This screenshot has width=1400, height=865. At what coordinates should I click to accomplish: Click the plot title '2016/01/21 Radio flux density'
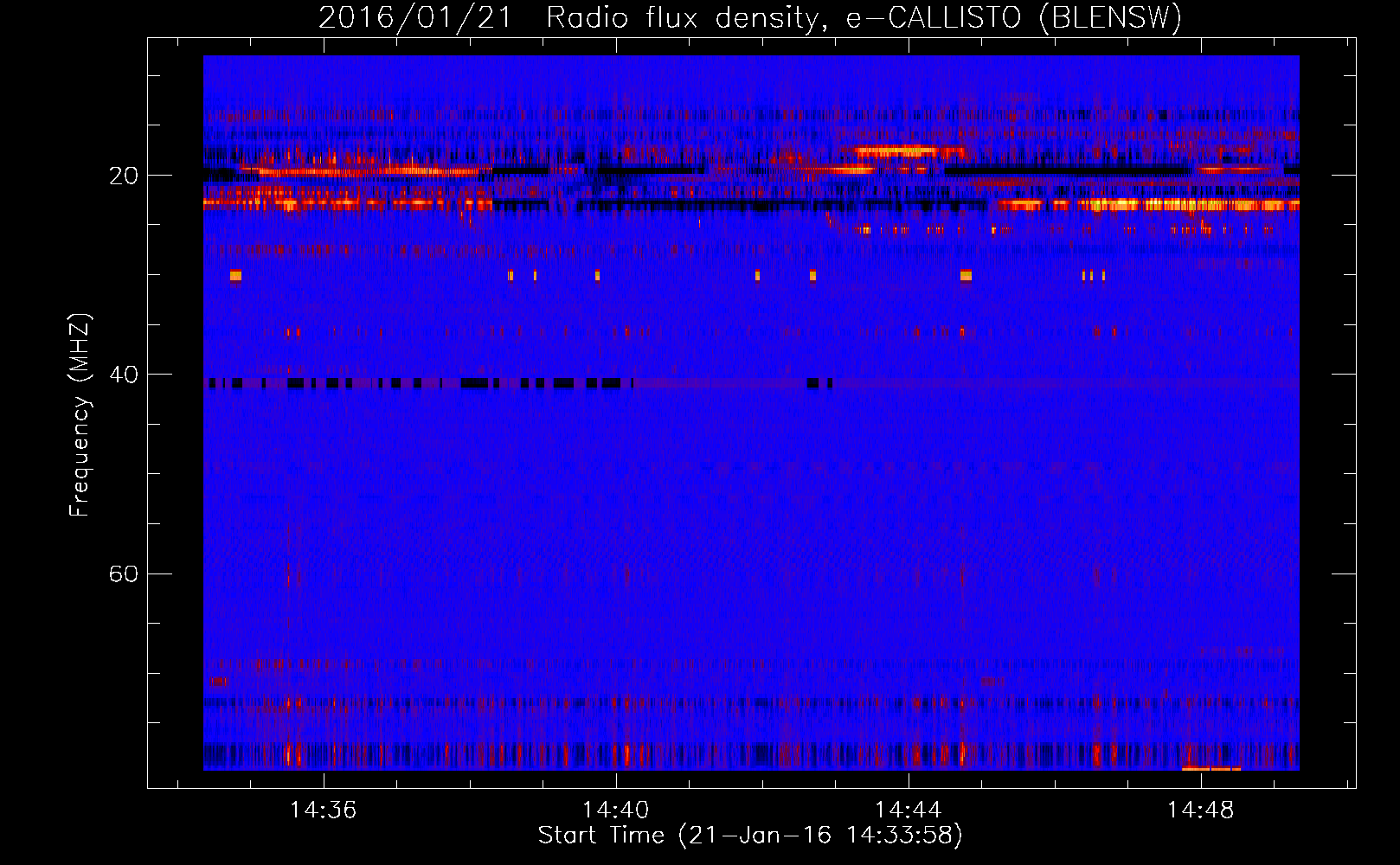point(750,17)
